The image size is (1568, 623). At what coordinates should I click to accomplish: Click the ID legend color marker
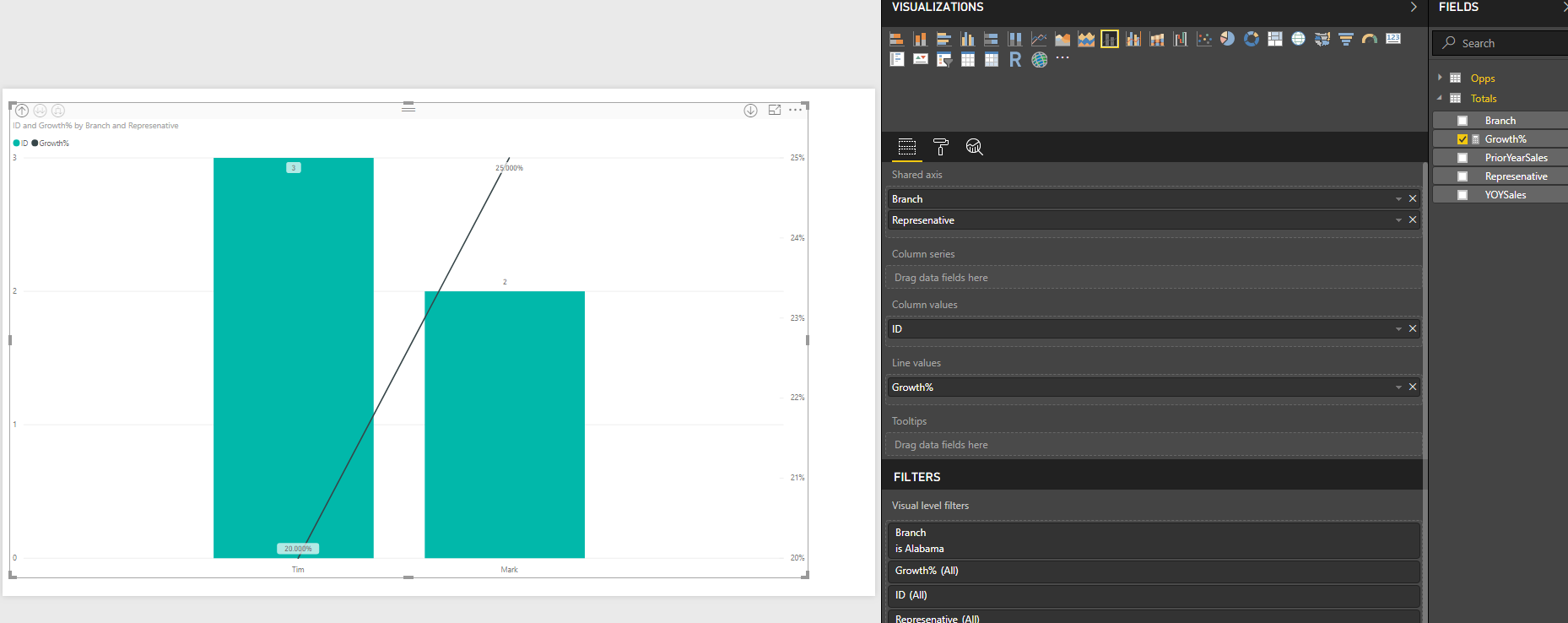coord(16,144)
